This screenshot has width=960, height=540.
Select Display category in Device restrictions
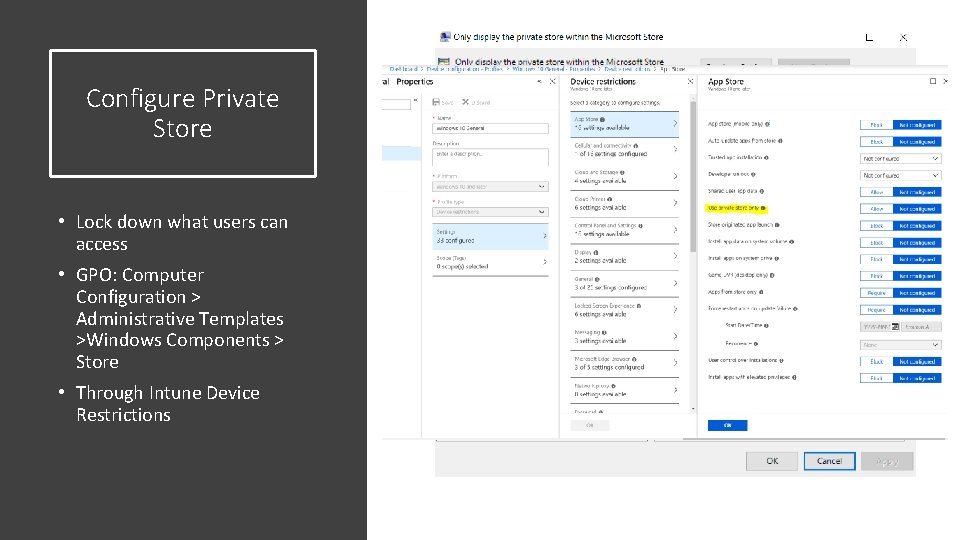[624, 257]
